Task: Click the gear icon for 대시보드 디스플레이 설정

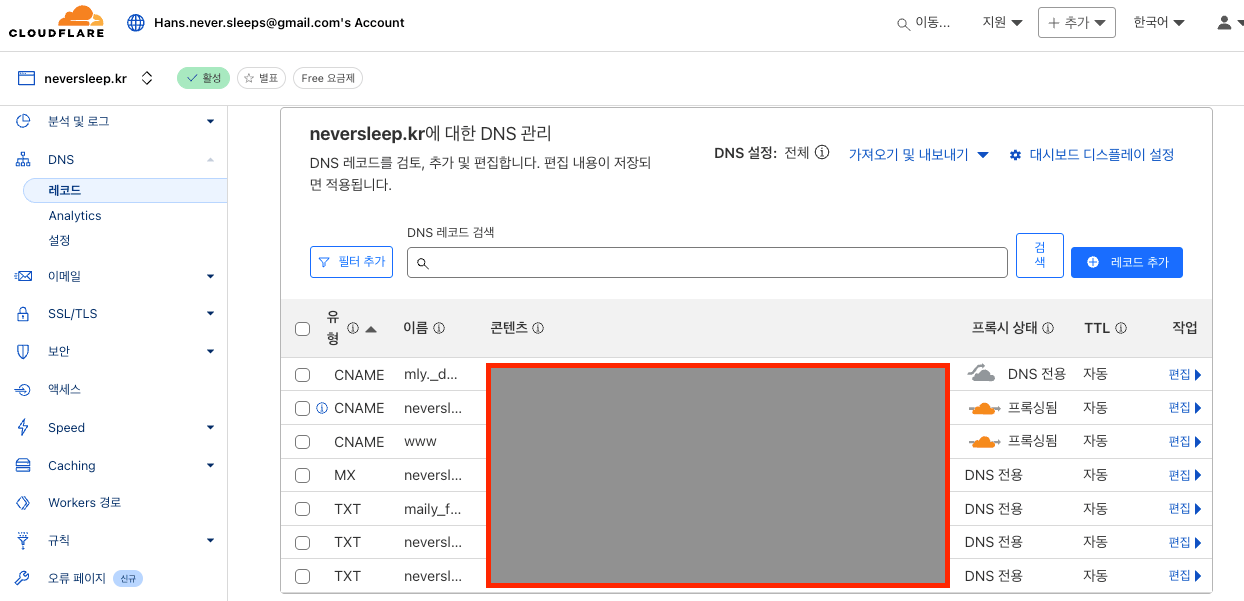Action: click(x=1015, y=155)
